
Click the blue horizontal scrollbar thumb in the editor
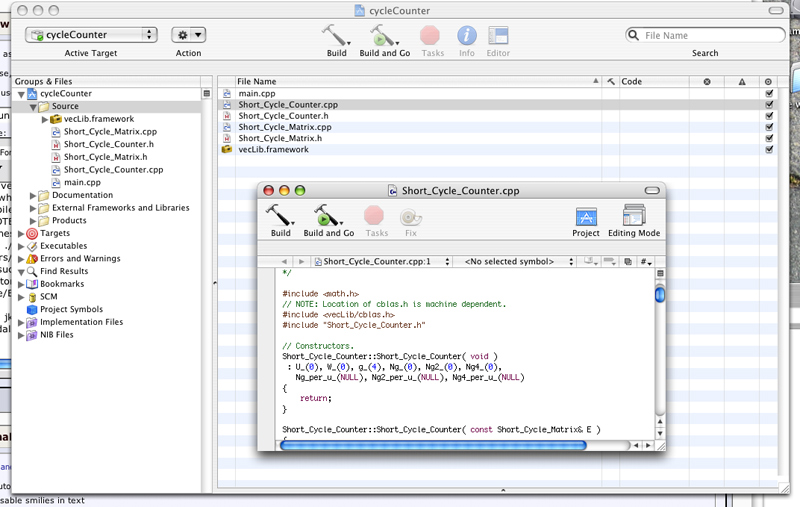[433, 445]
